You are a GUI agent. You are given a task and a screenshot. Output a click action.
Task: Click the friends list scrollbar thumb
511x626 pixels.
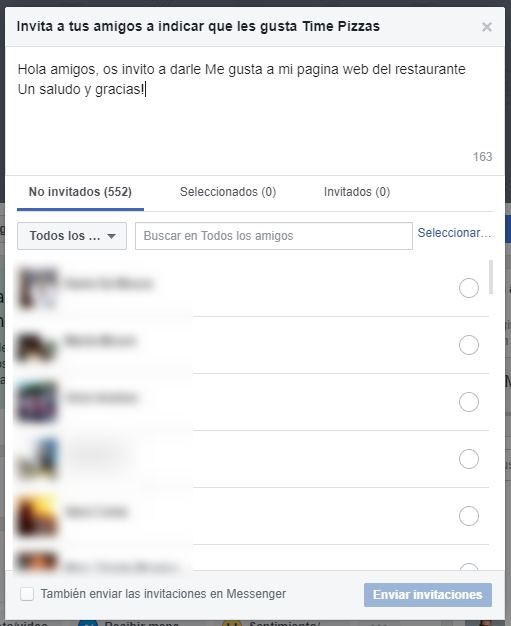coord(491,277)
